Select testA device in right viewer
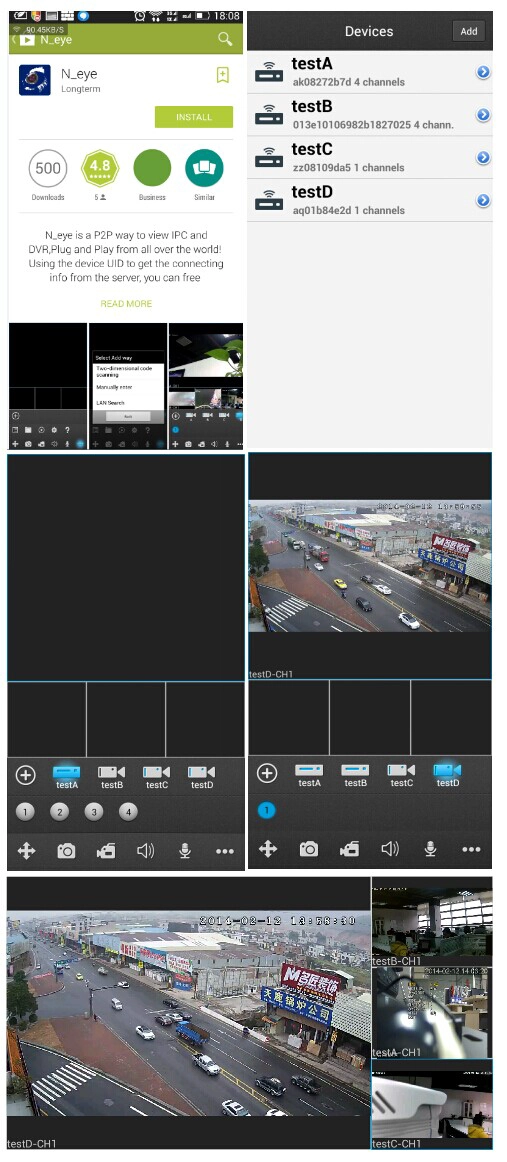 (309, 775)
